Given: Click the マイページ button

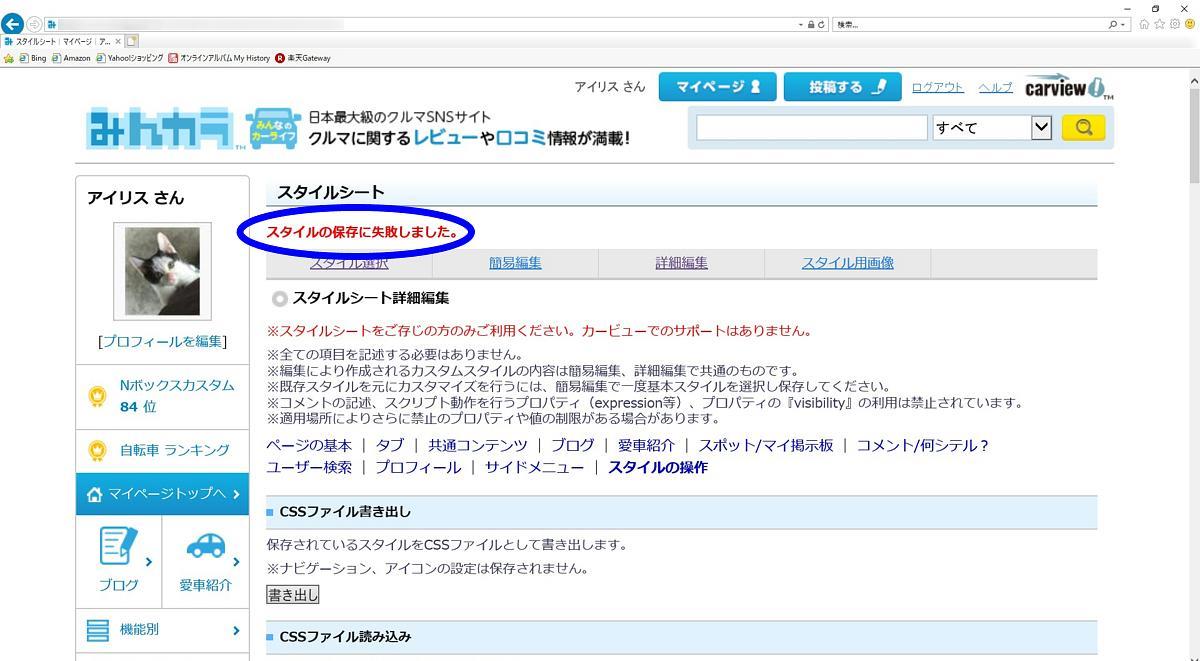Looking at the screenshot, I should coord(716,87).
